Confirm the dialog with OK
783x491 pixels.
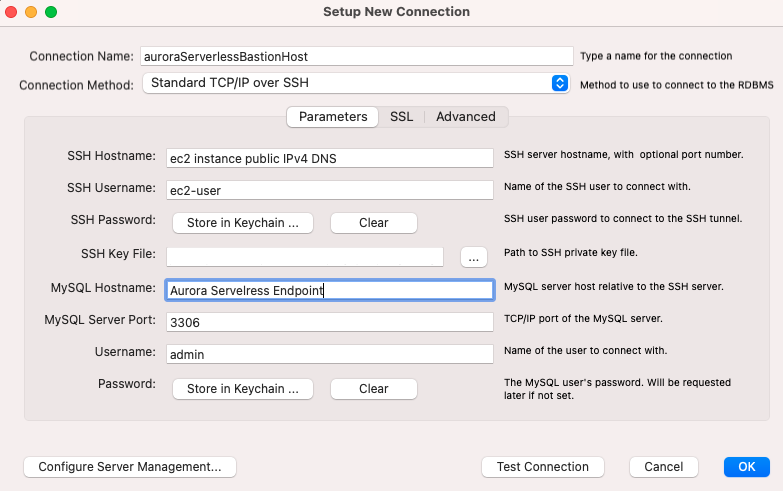[x=747, y=467]
